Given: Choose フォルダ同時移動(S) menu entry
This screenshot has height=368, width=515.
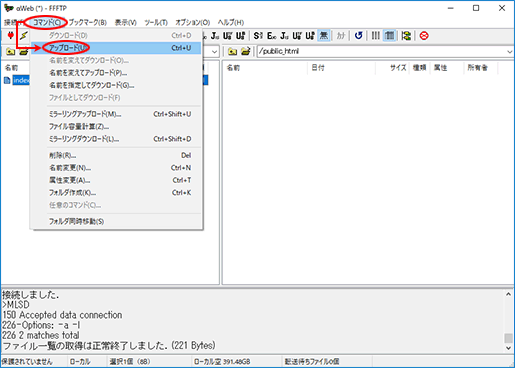Looking at the screenshot, I should [116, 221].
